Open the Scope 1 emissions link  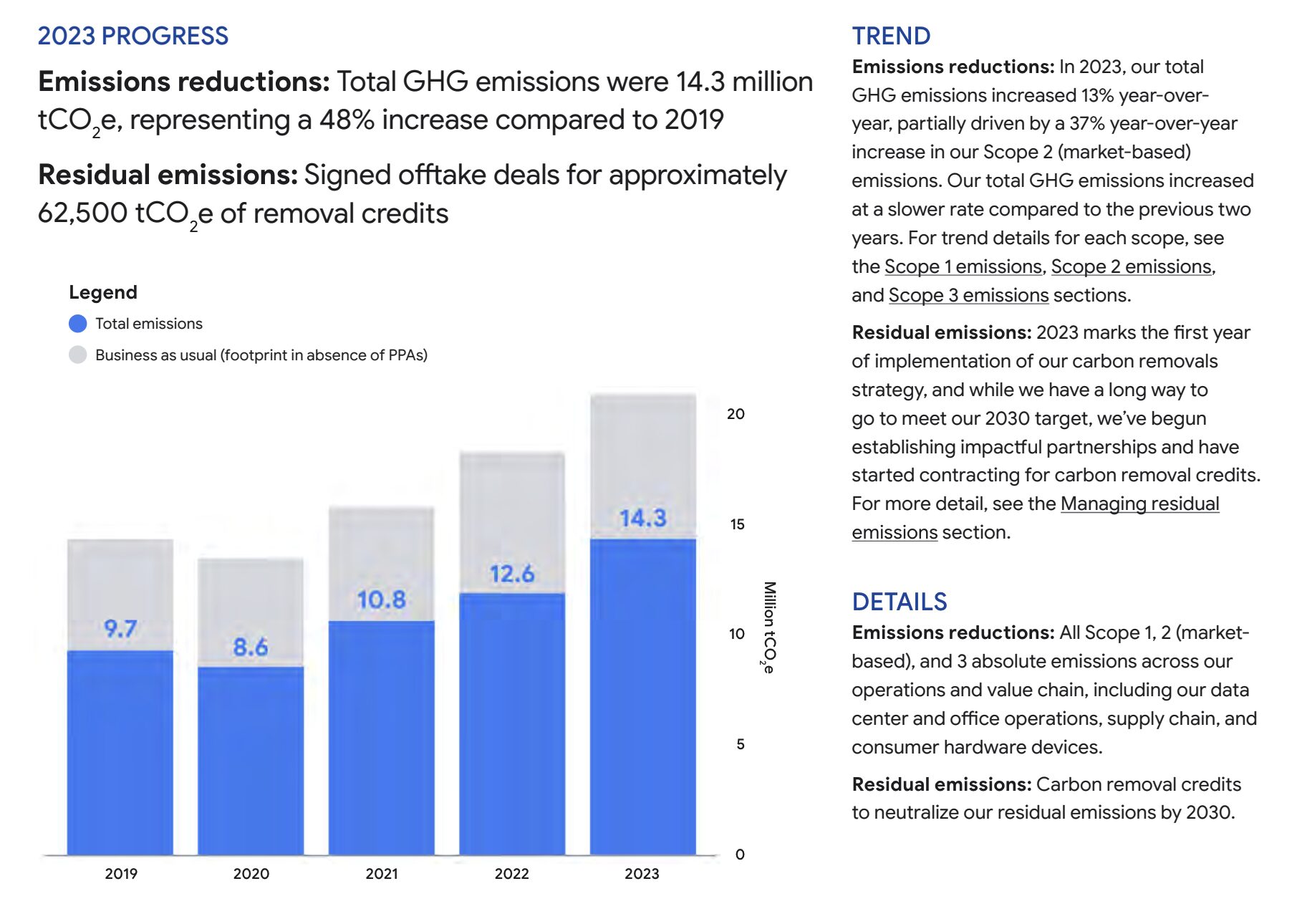point(963,266)
